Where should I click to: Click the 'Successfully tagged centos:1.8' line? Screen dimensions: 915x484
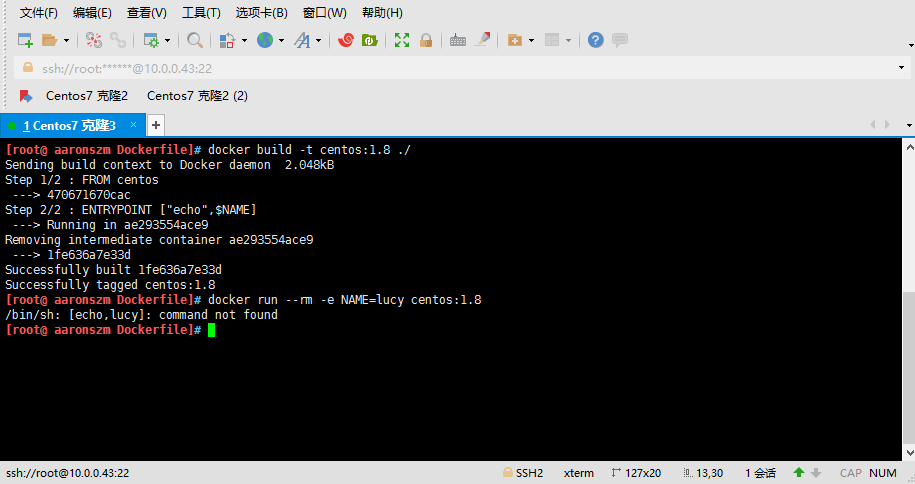[110, 285]
